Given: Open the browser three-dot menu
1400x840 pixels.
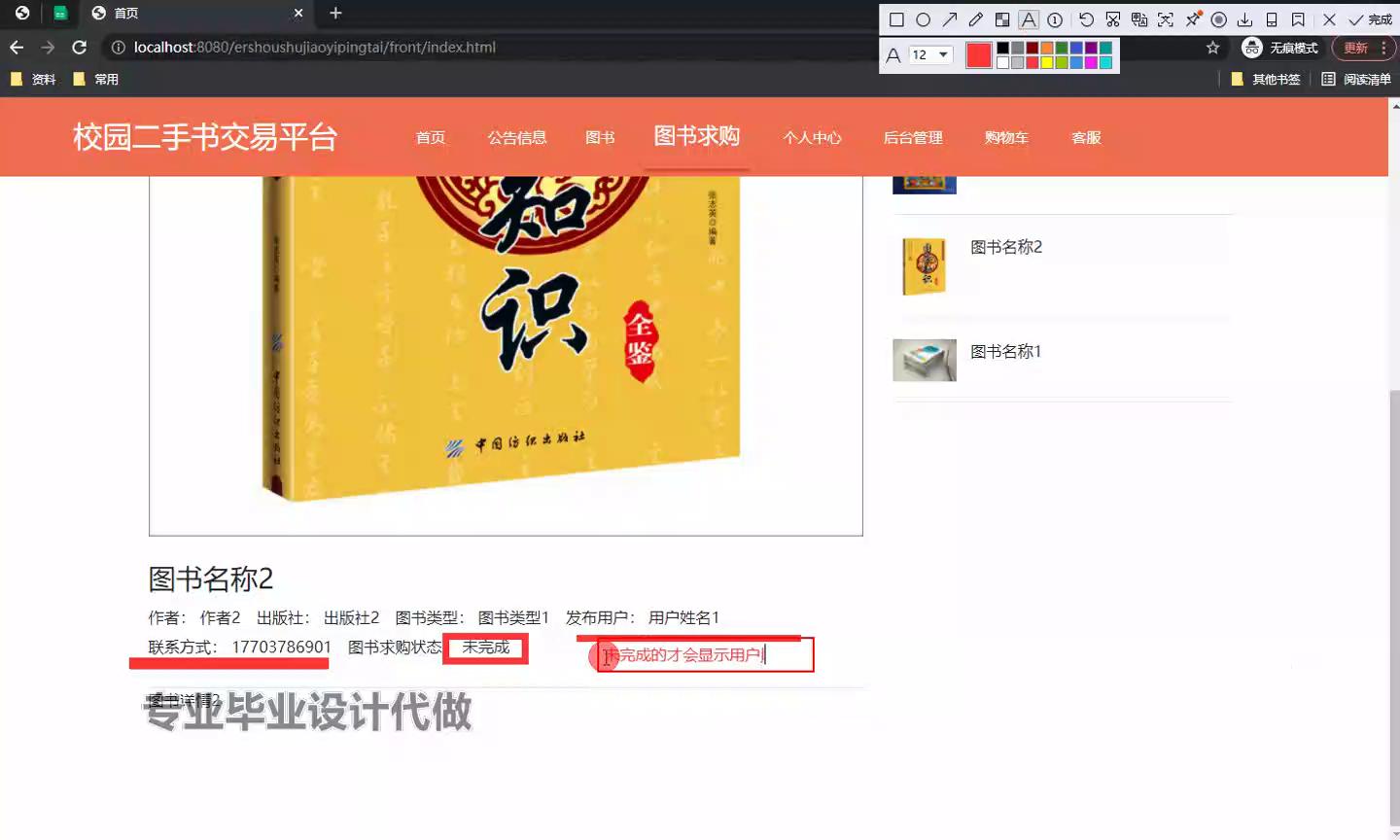Looking at the screenshot, I should coord(1383,48).
